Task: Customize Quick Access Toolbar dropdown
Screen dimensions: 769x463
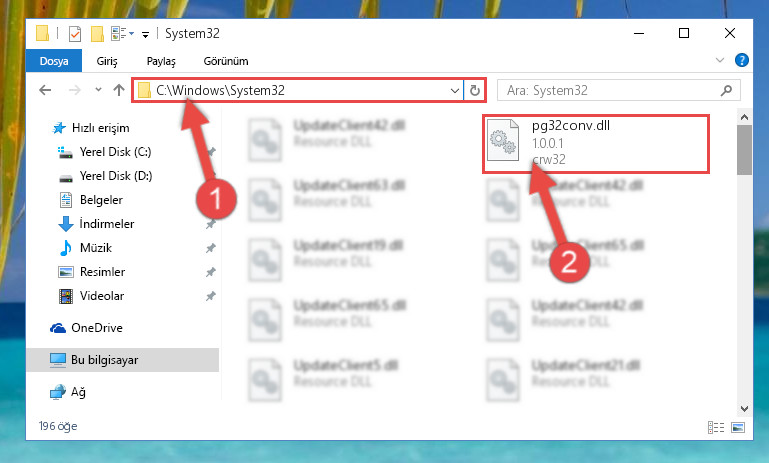Action: tap(145, 34)
